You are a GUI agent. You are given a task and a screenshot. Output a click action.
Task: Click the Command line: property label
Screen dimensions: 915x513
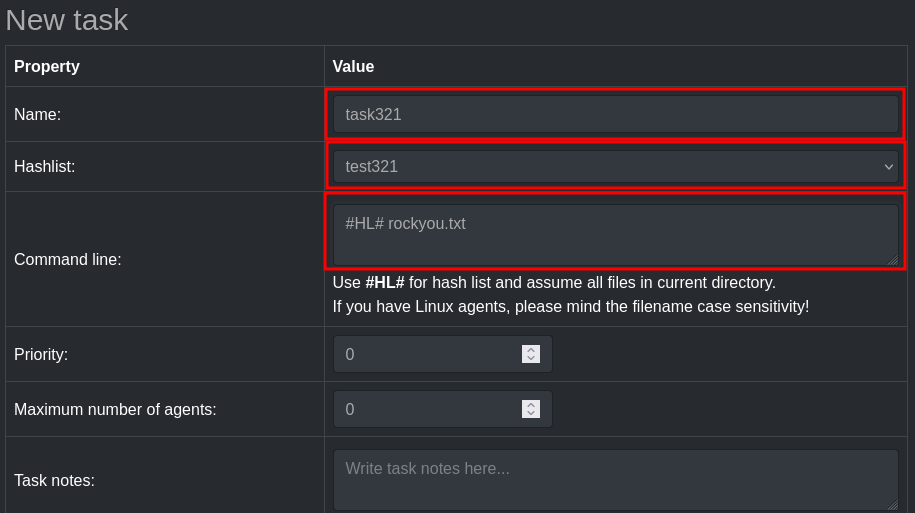coord(68,259)
